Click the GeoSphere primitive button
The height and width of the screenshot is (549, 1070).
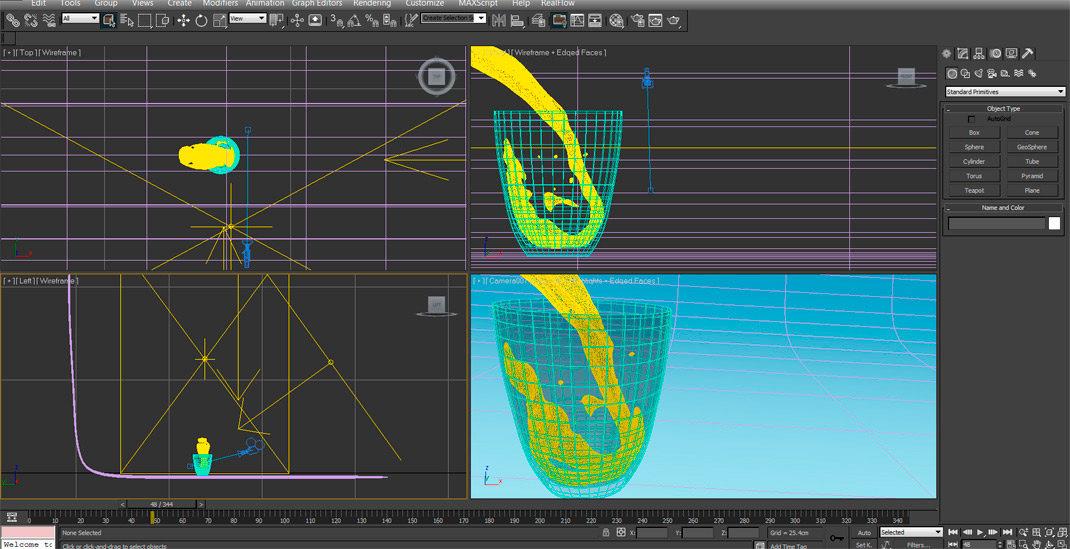1032,147
